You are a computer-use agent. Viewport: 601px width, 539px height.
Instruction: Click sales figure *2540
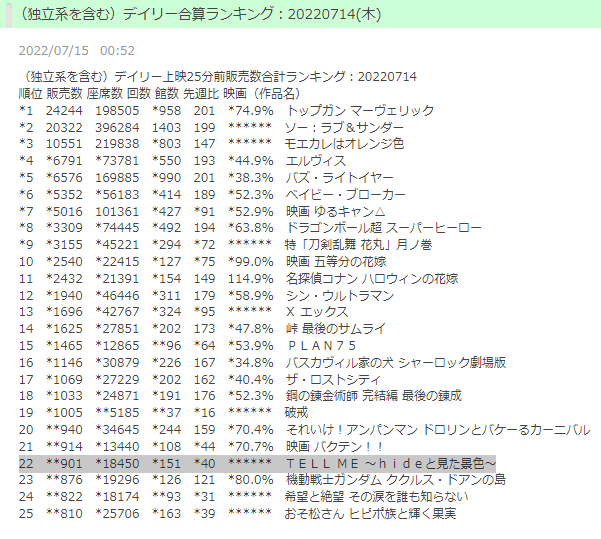pos(64,261)
